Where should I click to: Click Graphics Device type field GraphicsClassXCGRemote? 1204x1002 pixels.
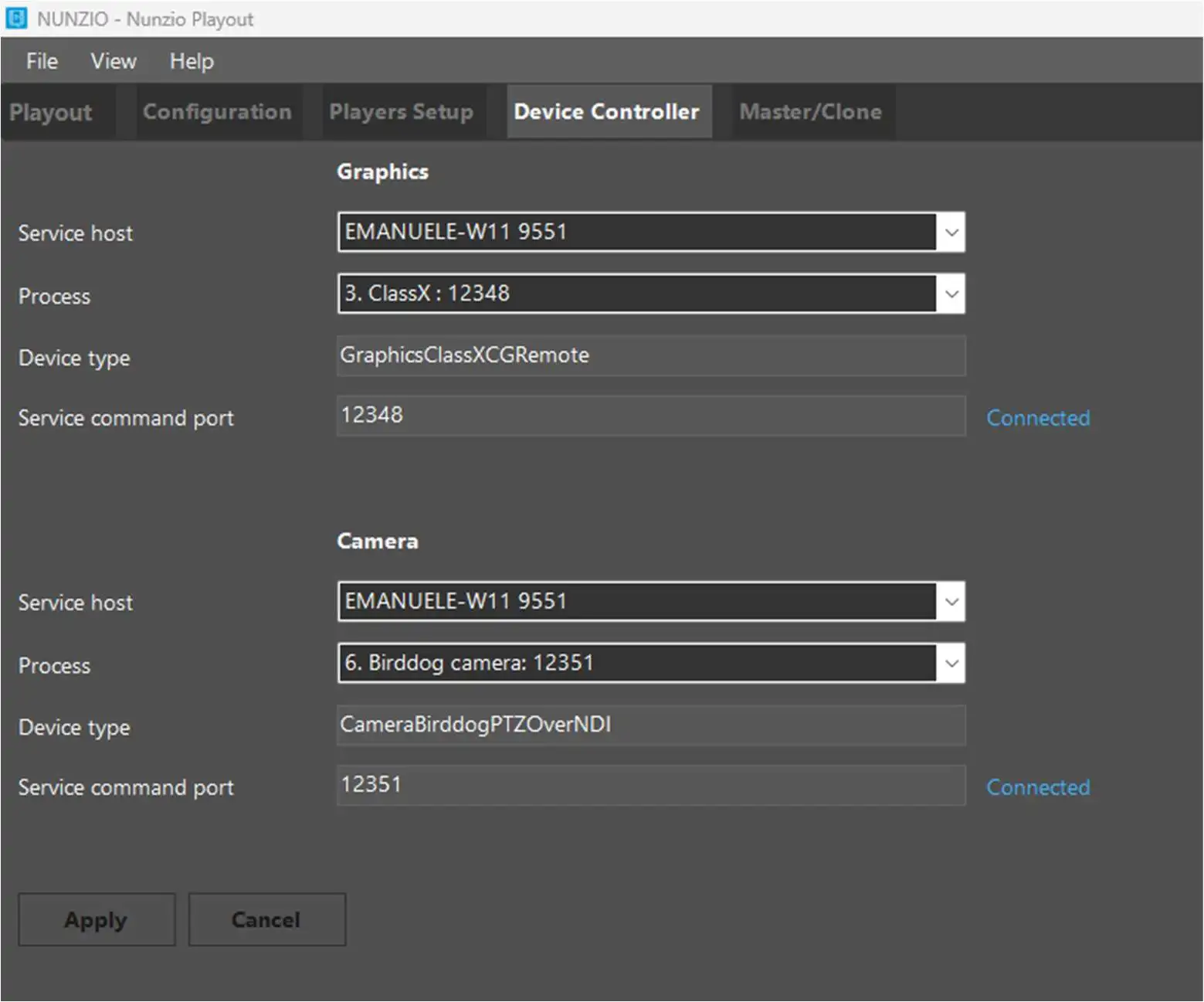(650, 355)
